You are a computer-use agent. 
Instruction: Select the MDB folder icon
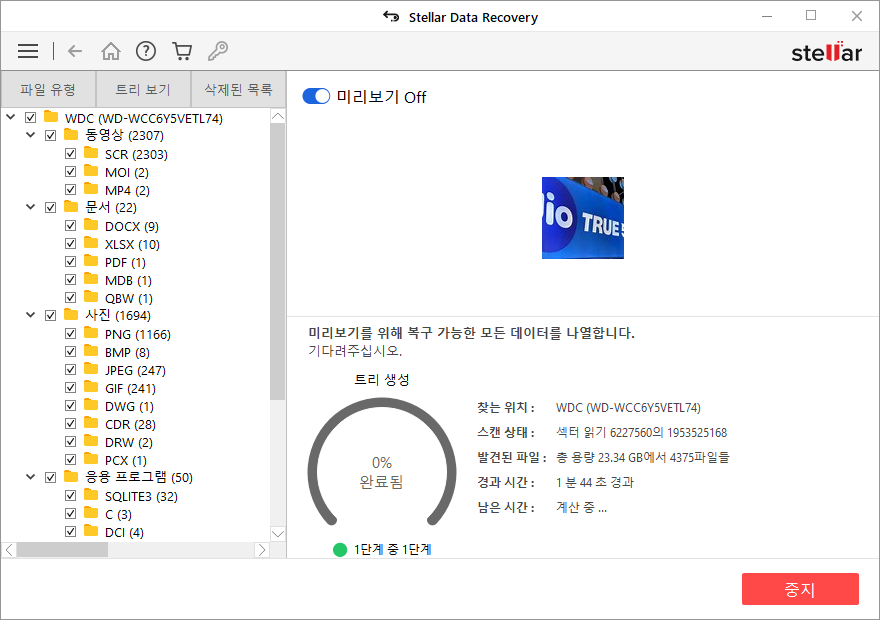(x=91, y=278)
